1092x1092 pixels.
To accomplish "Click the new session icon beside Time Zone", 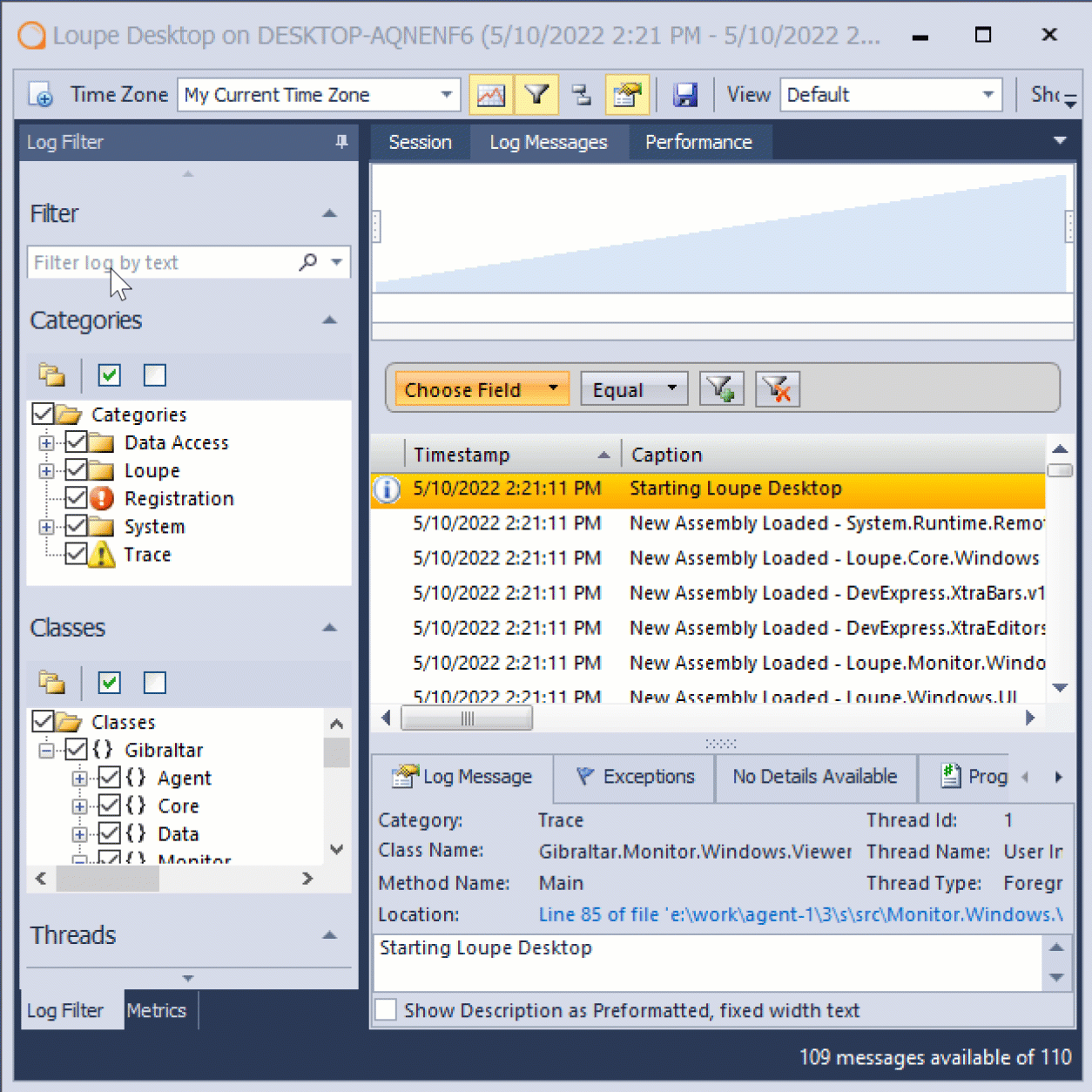I will pyautogui.click(x=41, y=95).
